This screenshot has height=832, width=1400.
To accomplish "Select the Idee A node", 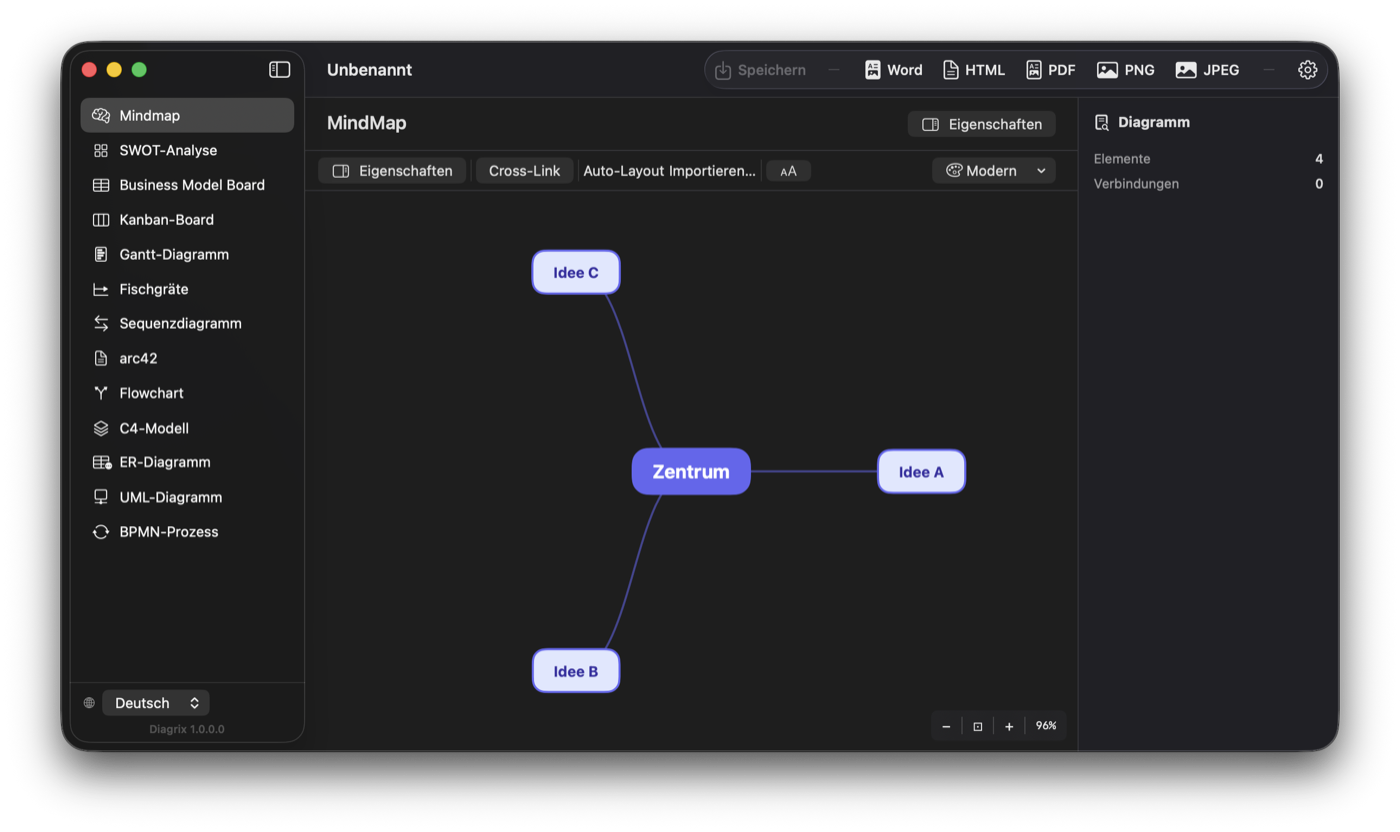I will click(921, 472).
